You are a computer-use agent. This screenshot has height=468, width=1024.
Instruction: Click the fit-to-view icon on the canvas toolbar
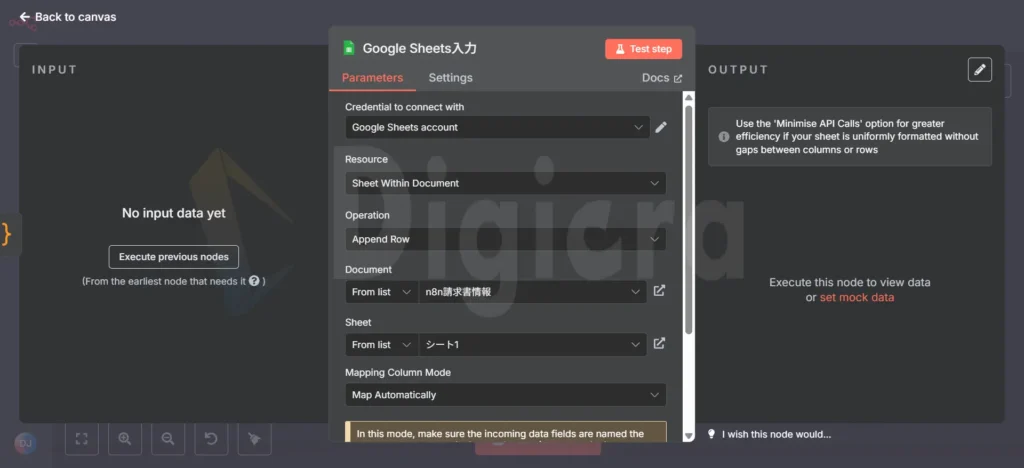[82, 439]
